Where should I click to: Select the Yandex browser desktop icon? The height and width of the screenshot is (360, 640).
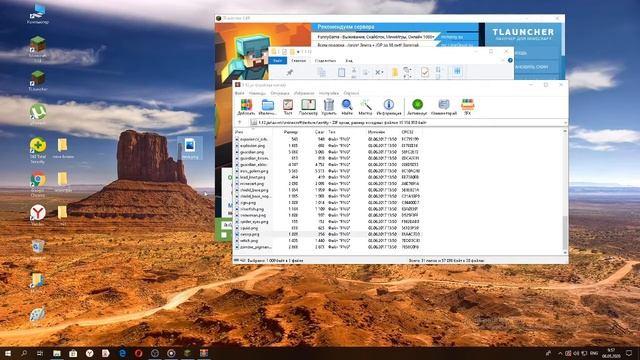pyautogui.click(x=38, y=215)
